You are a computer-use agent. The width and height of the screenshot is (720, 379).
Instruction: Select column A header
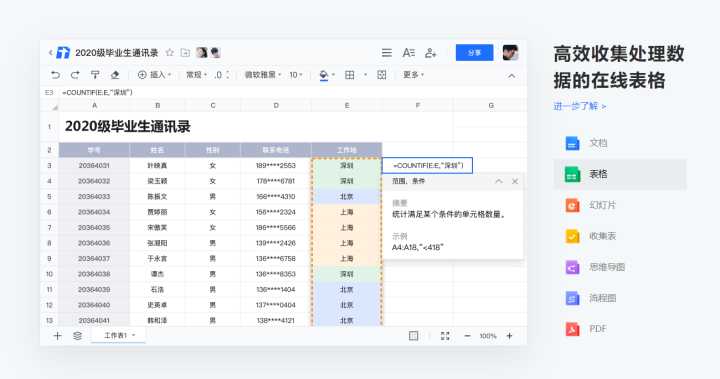click(x=94, y=106)
